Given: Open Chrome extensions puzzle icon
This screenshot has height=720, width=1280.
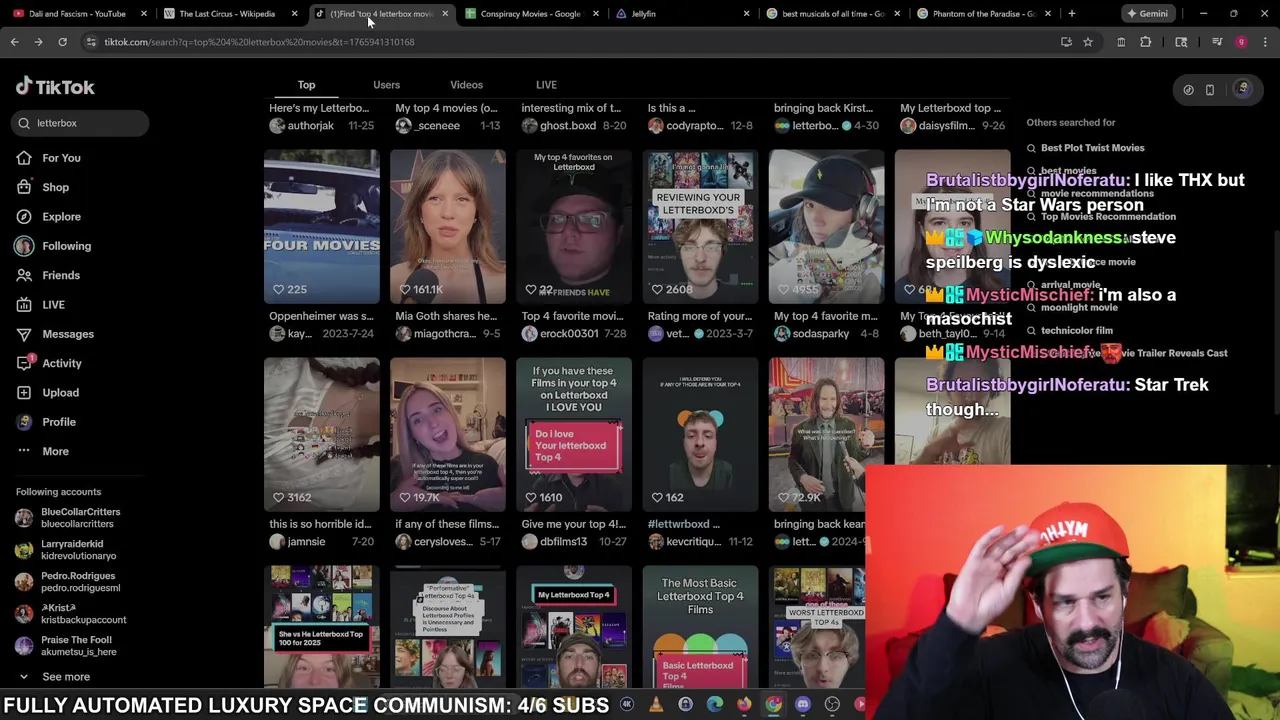Looking at the screenshot, I should pos(1145,42).
